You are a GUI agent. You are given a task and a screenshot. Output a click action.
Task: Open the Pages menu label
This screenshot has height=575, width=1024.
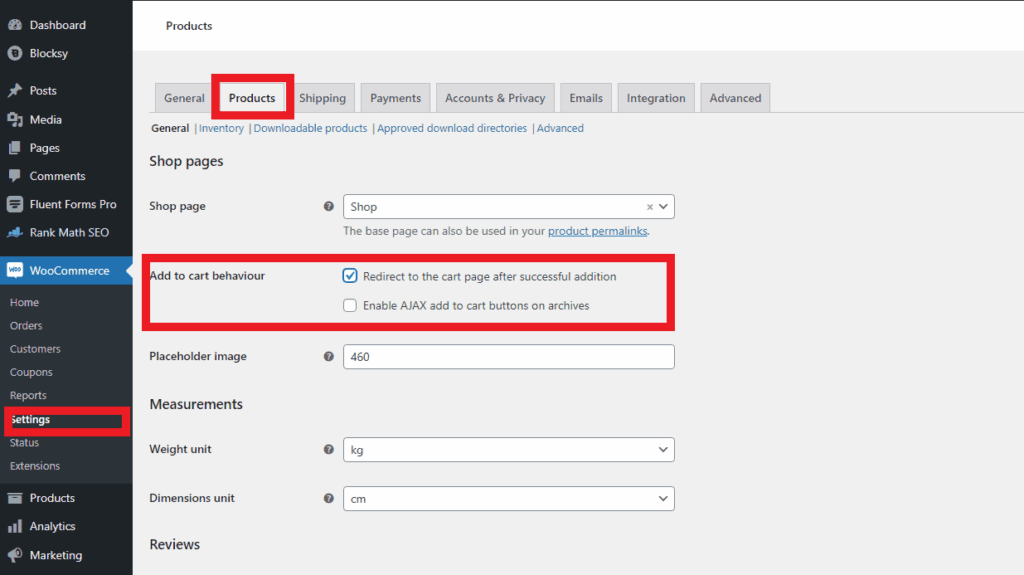(x=44, y=148)
